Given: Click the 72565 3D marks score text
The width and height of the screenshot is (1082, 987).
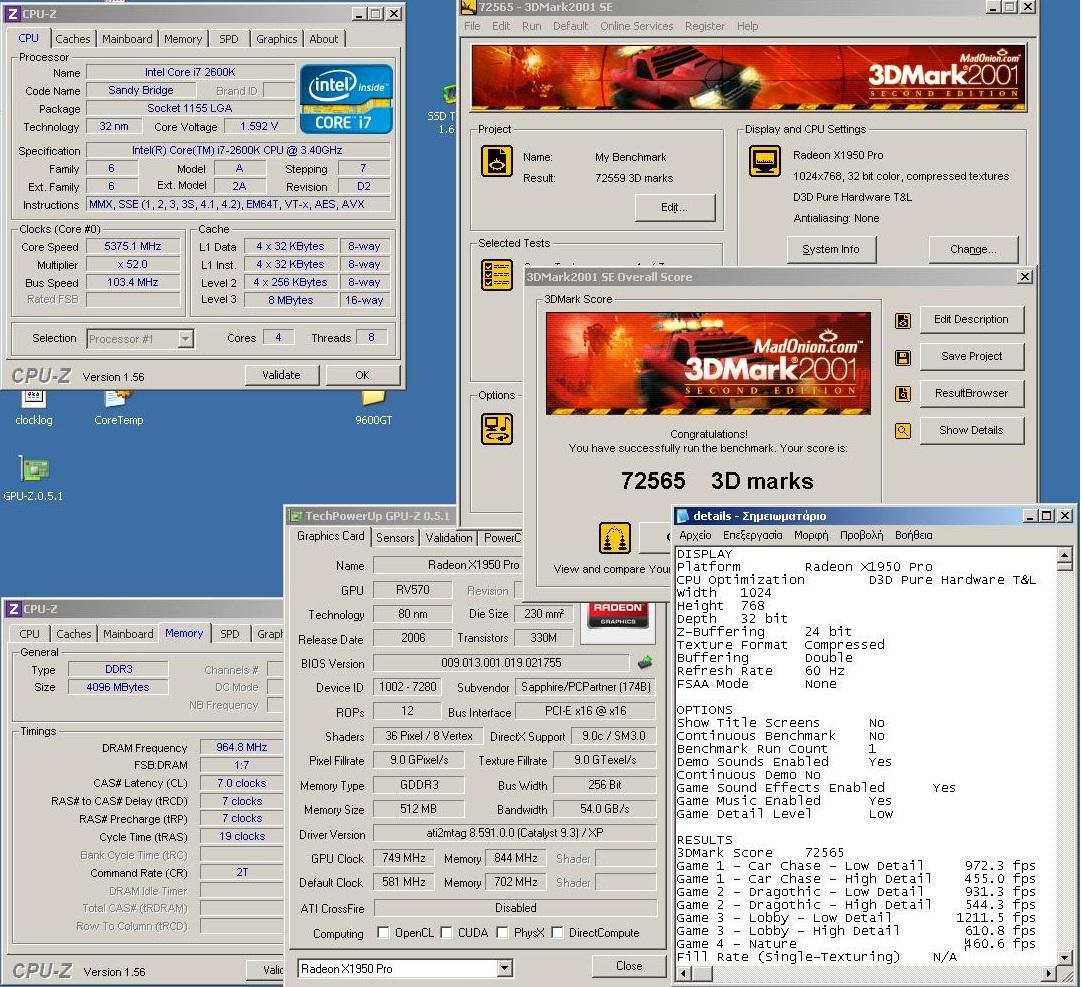Looking at the screenshot, I should 717,481.
